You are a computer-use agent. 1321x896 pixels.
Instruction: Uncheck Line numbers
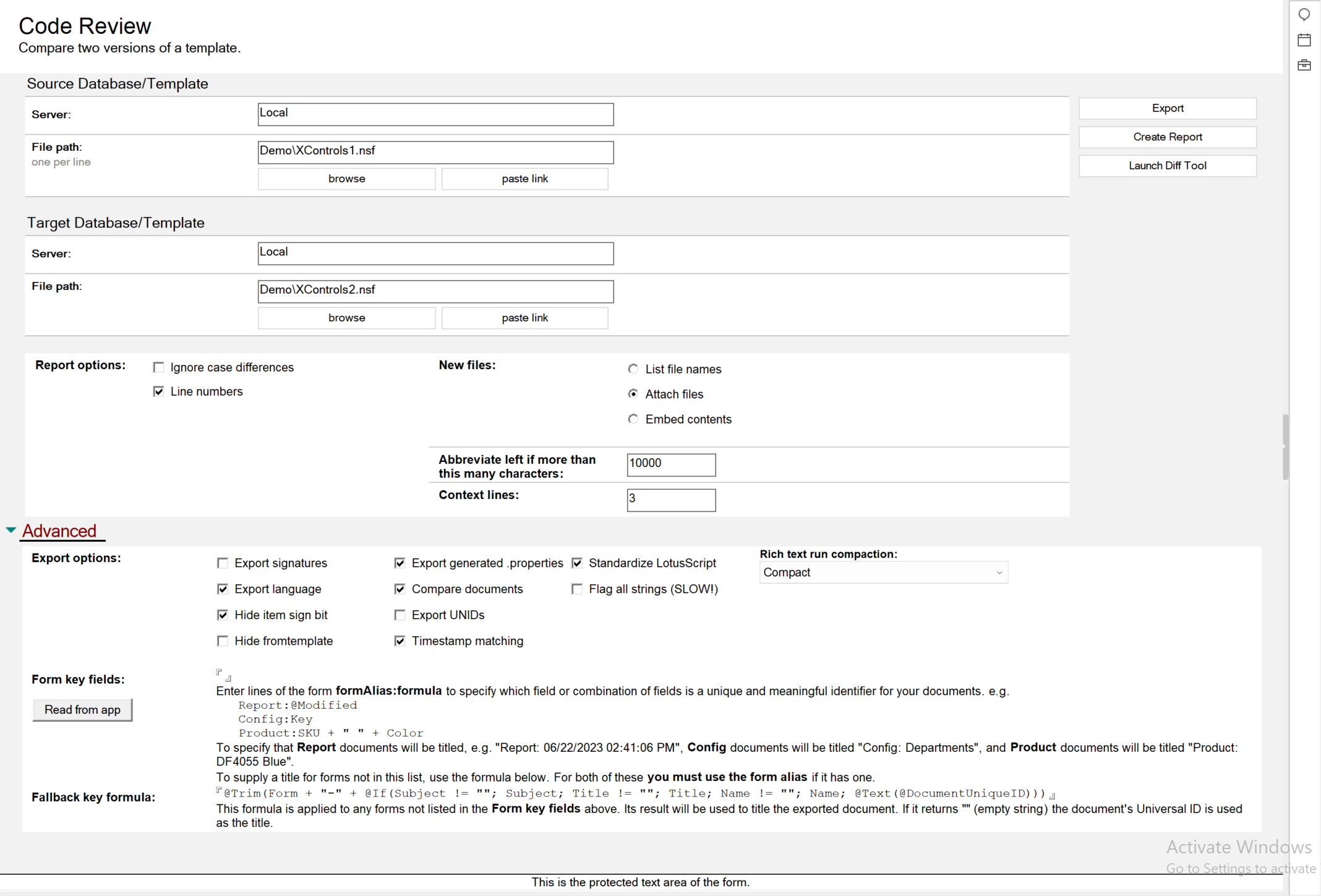tap(158, 391)
